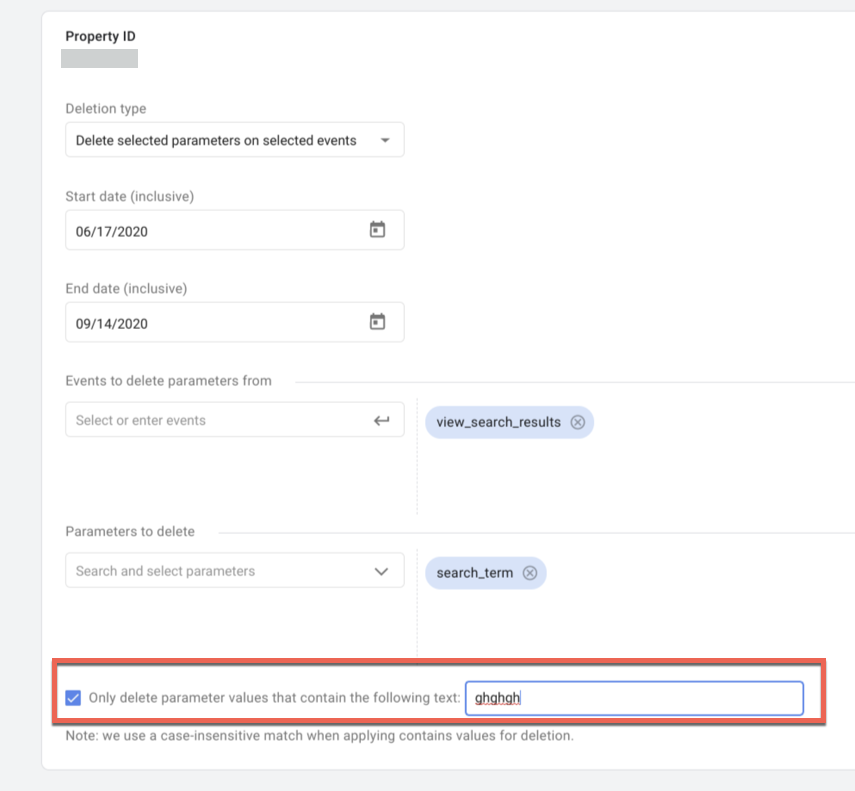Screen dimensions: 855x791
Task: Select the search_term parameter chip
Action: 474,573
